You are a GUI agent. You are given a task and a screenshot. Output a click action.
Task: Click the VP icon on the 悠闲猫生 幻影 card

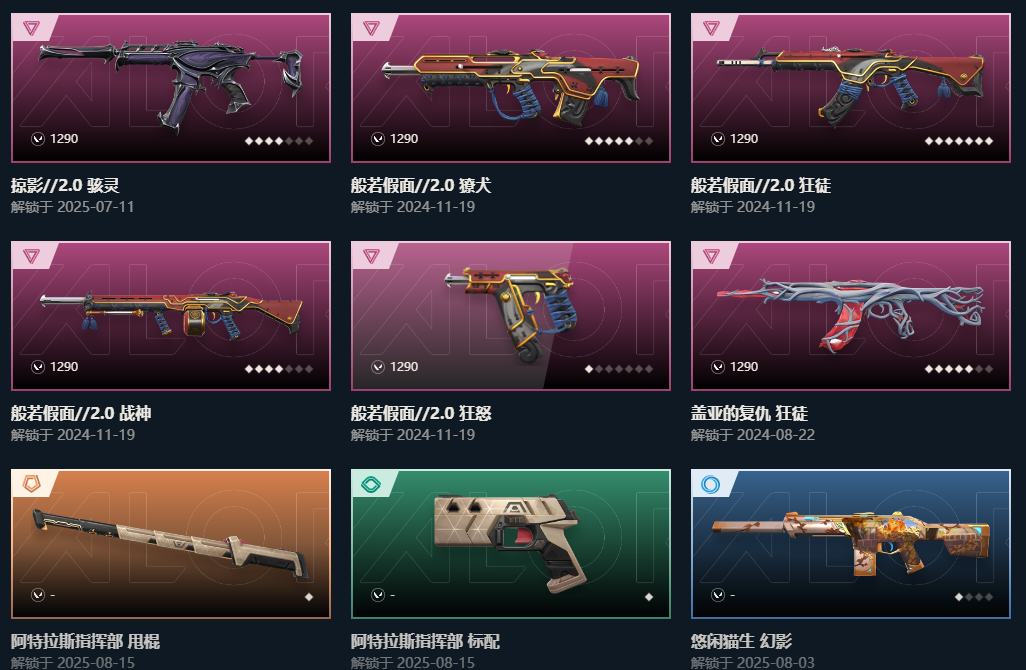[x=718, y=595]
